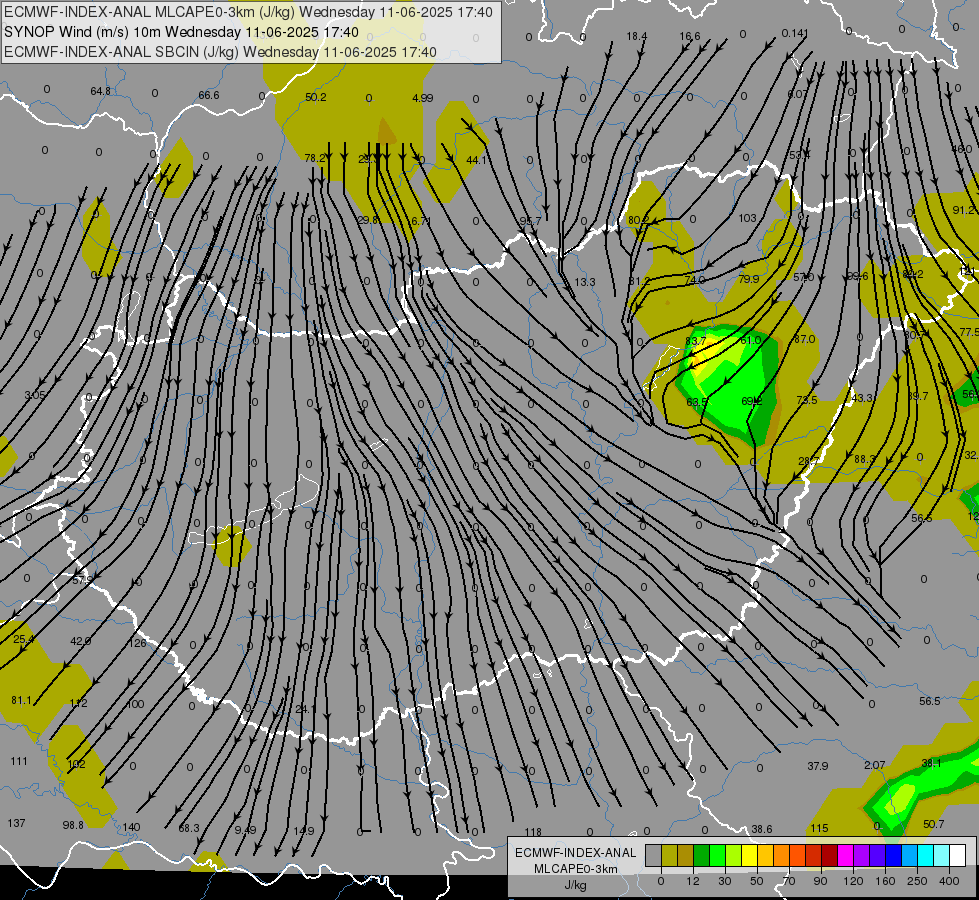Click the grid value 37.9
Viewport: 979px width, 900px height.
pos(817,766)
